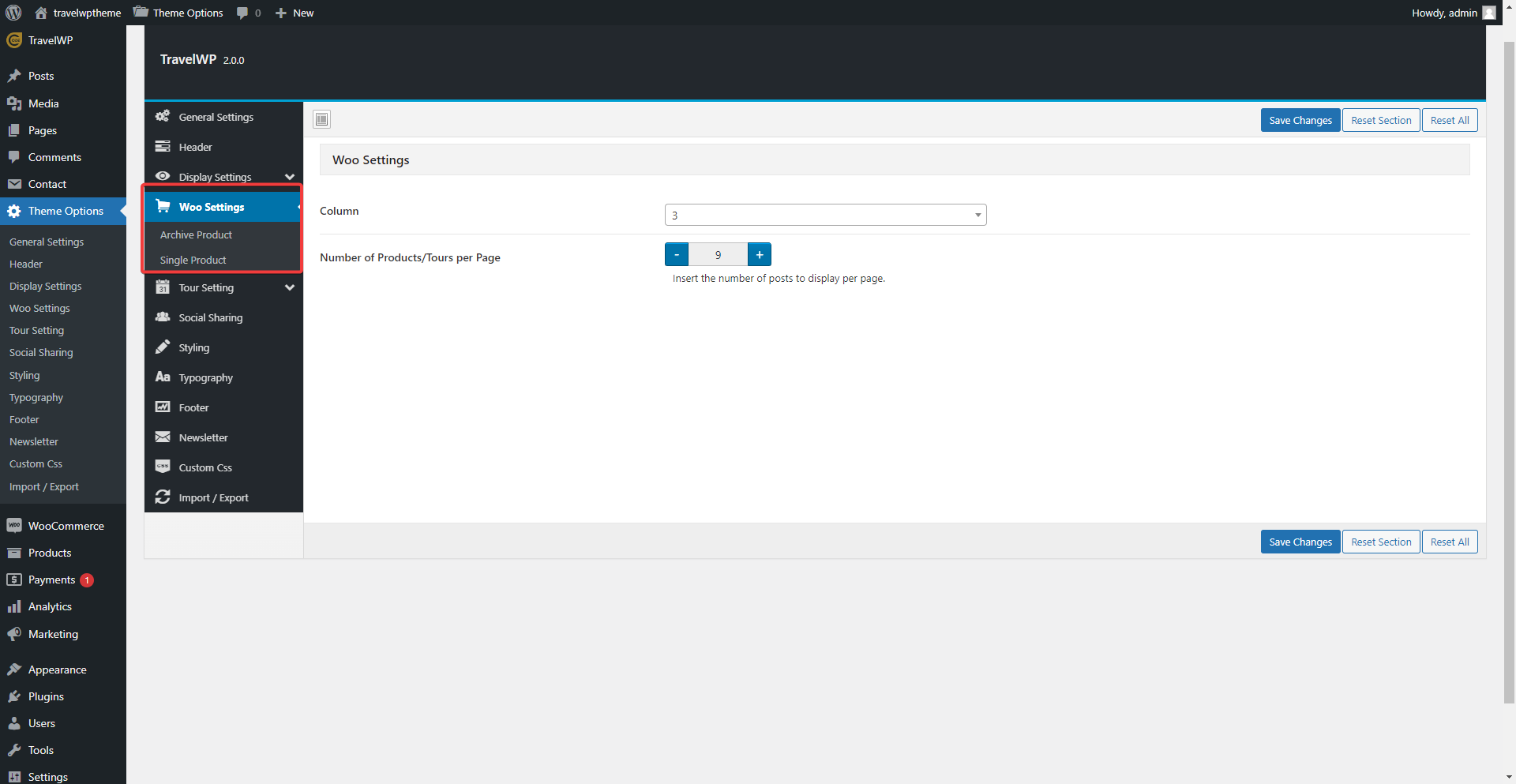Viewport: 1516px width, 784px height.
Task: Click the products per page number field
Action: click(718, 254)
